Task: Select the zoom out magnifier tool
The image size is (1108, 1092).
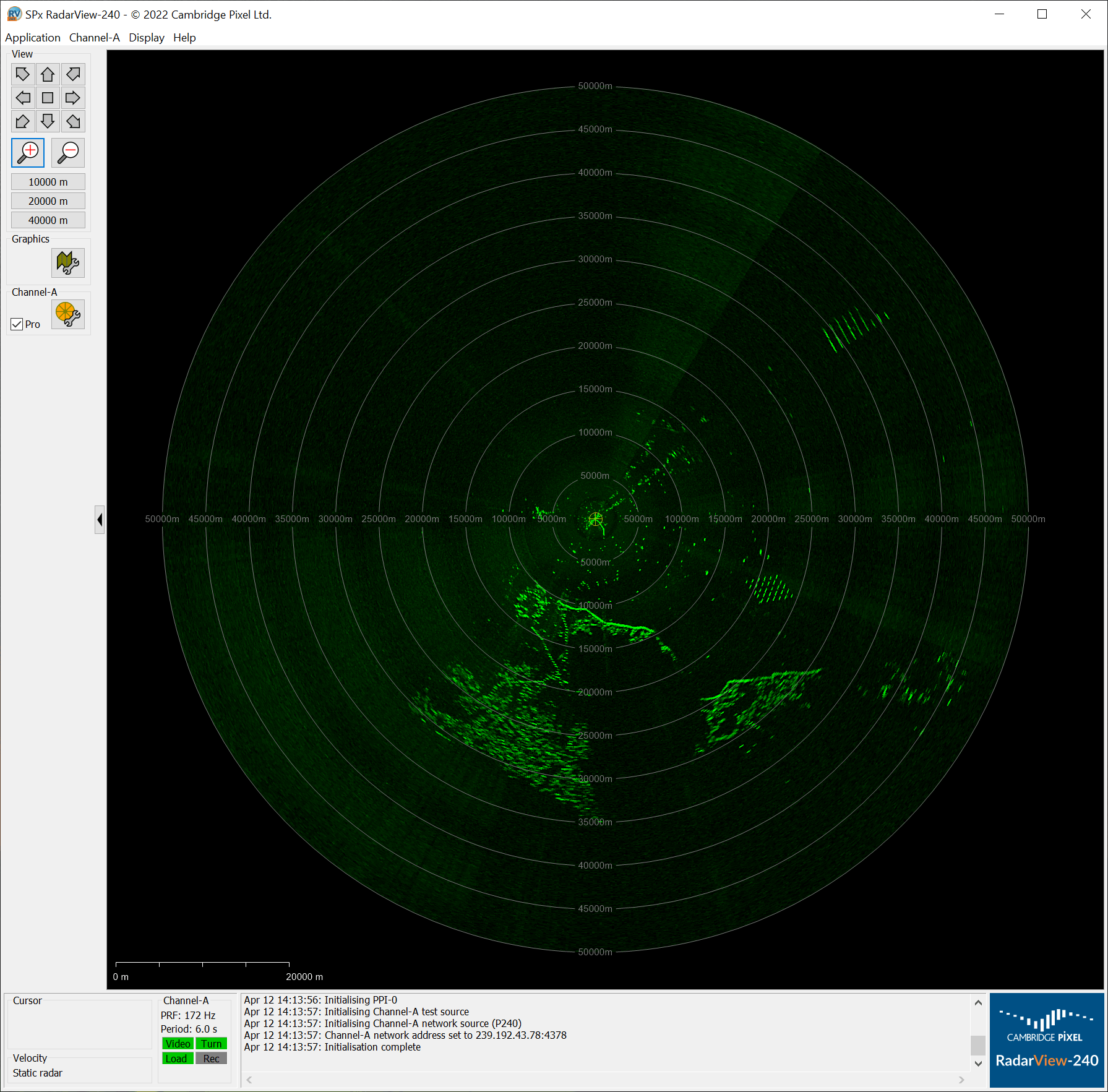Action: tap(67, 153)
